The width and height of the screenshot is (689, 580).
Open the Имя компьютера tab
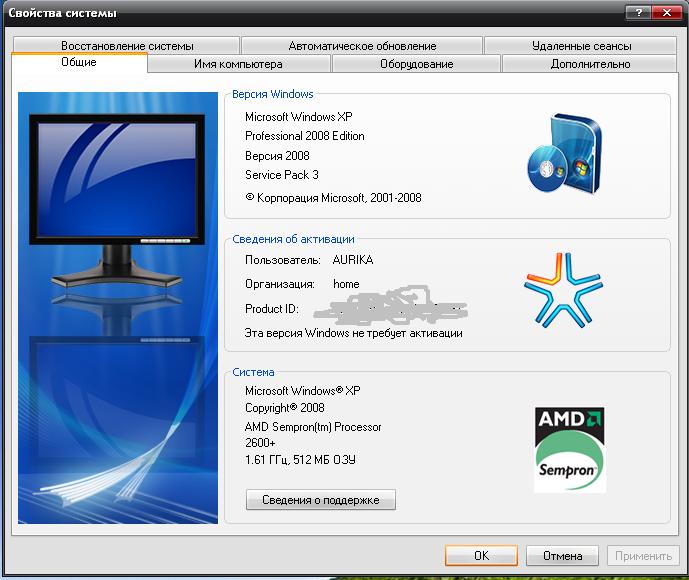pyautogui.click(x=238, y=64)
